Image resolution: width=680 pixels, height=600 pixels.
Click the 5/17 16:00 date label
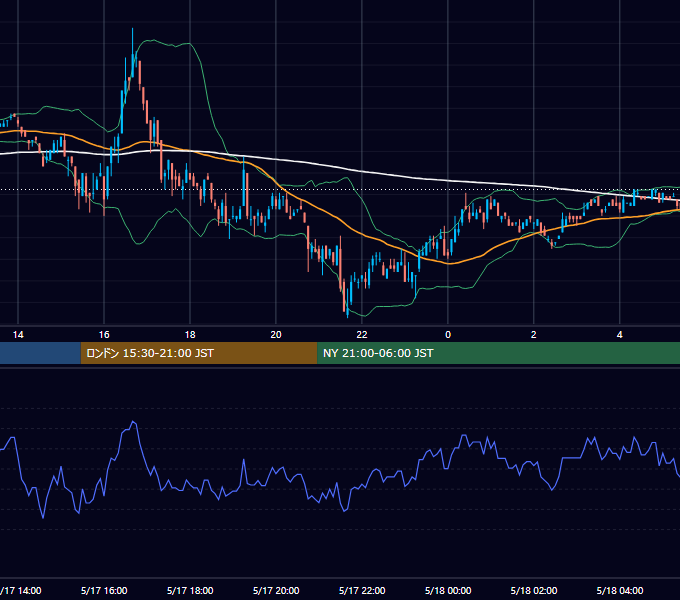(x=104, y=590)
